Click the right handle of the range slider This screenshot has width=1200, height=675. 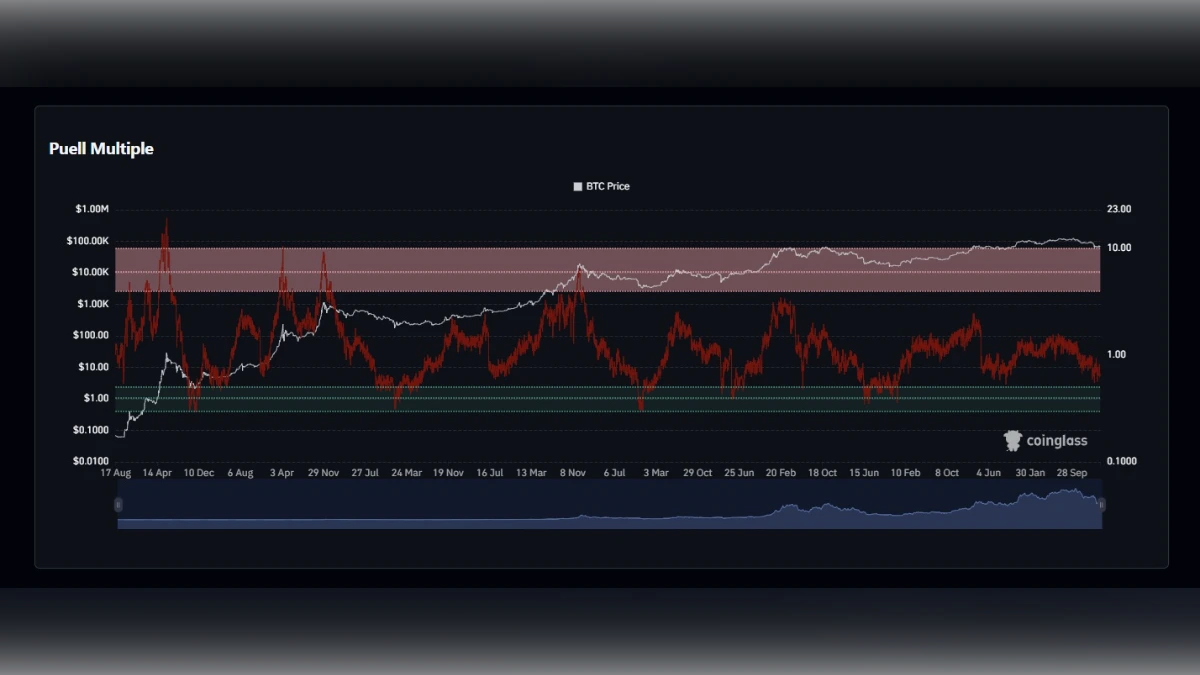point(1101,505)
